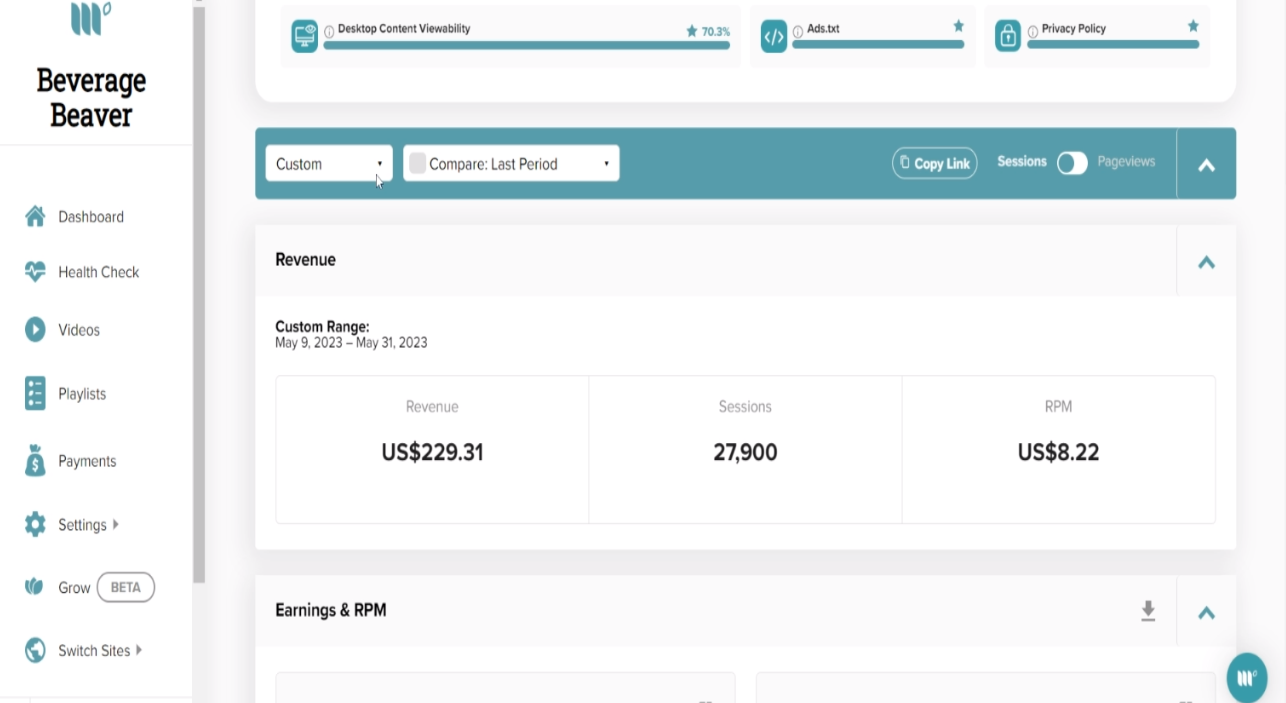Collapse the date filter bar chevron
This screenshot has width=1286, height=703.
pyautogui.click(x=1206, y=165)
